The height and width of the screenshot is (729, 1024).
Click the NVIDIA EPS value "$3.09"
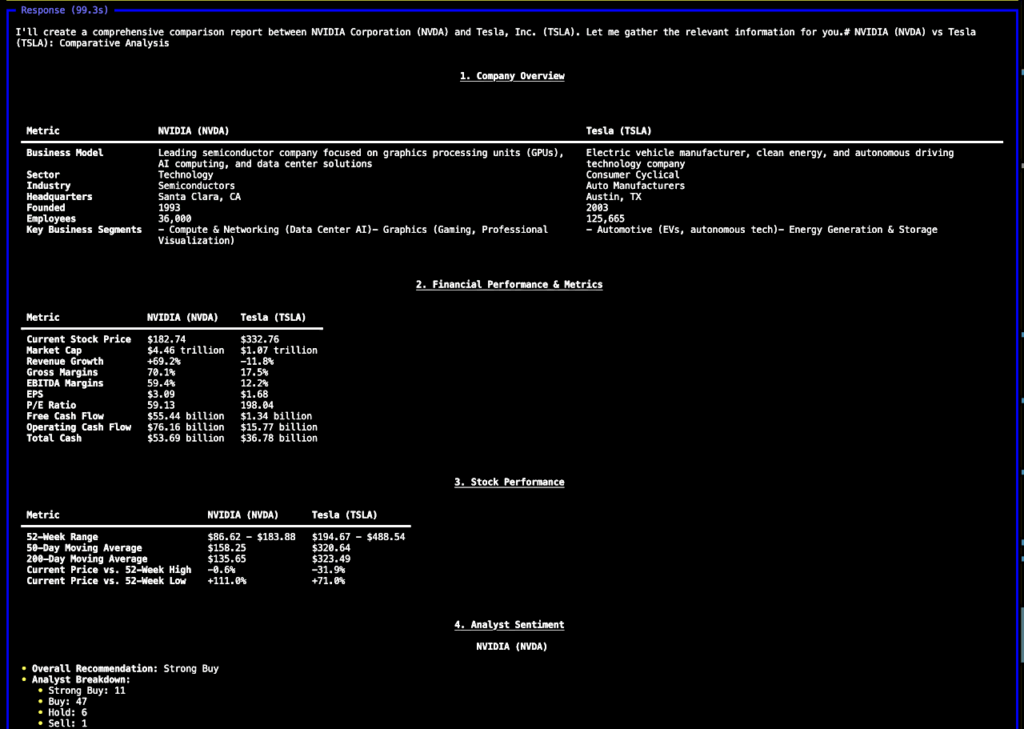click(161, 395)
